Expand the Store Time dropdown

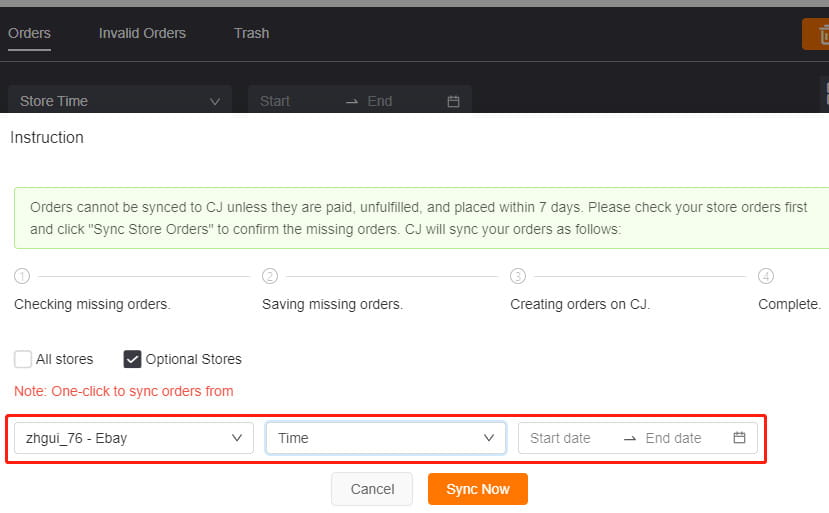coord(120,100)
